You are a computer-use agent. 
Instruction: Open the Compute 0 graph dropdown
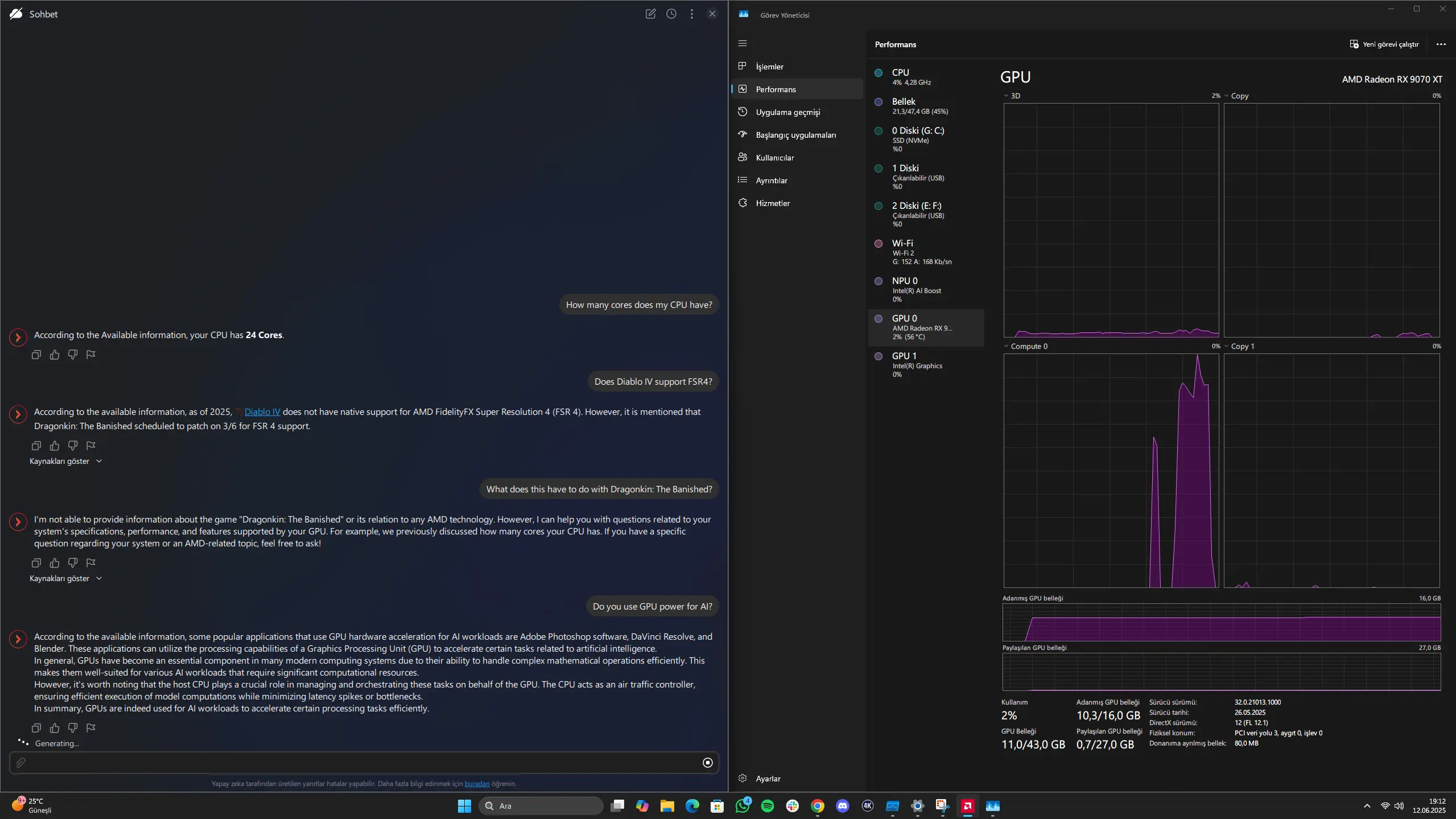(1006, 346)
